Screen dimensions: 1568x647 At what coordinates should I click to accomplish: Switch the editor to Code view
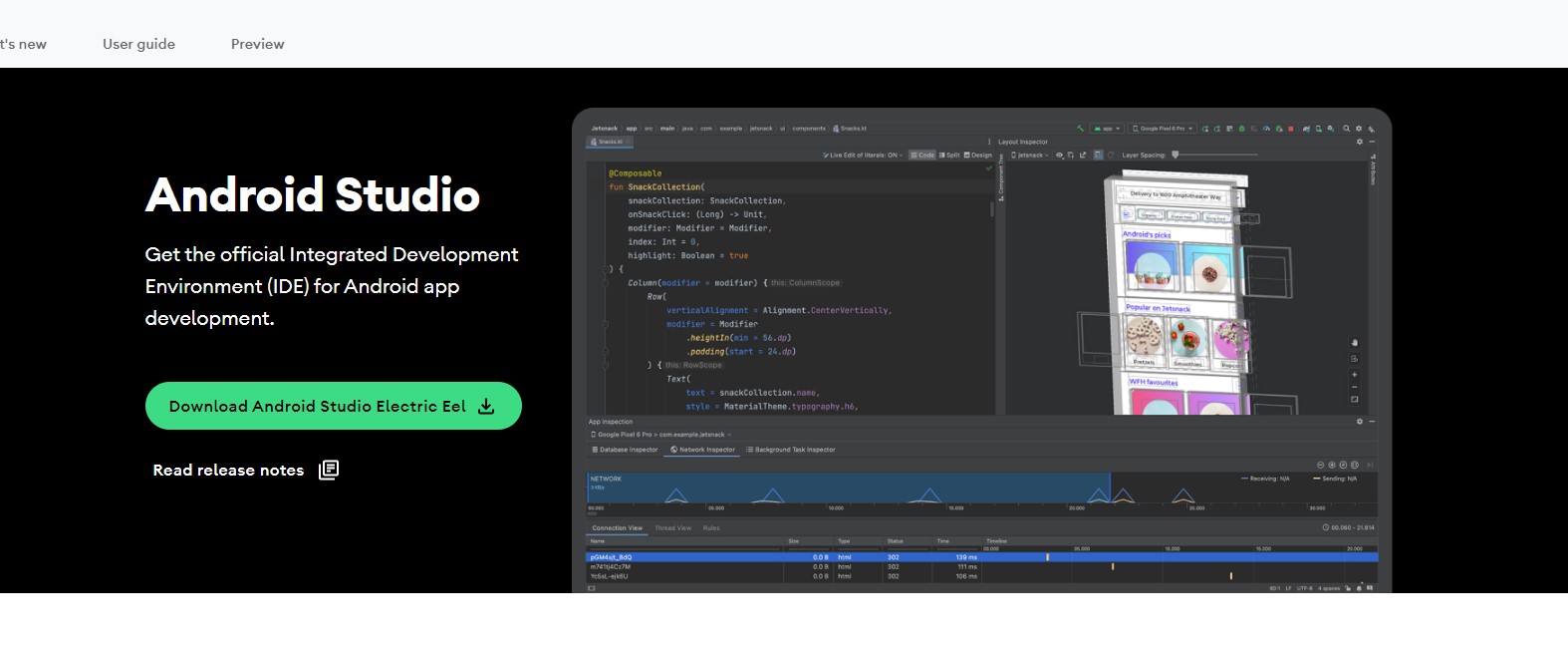pos(922,156)
